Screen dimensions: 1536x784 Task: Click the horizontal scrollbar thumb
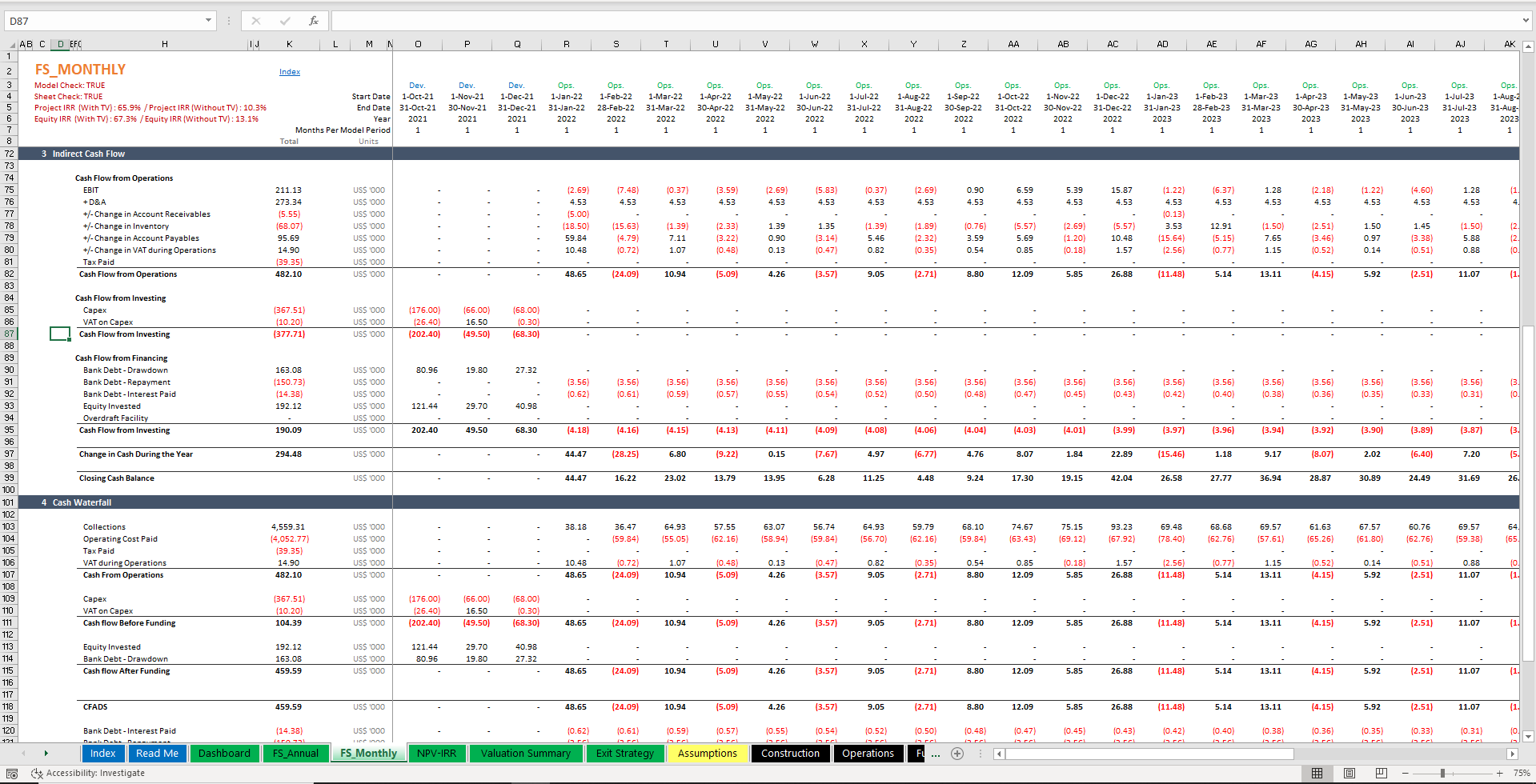coord(1149,754)
